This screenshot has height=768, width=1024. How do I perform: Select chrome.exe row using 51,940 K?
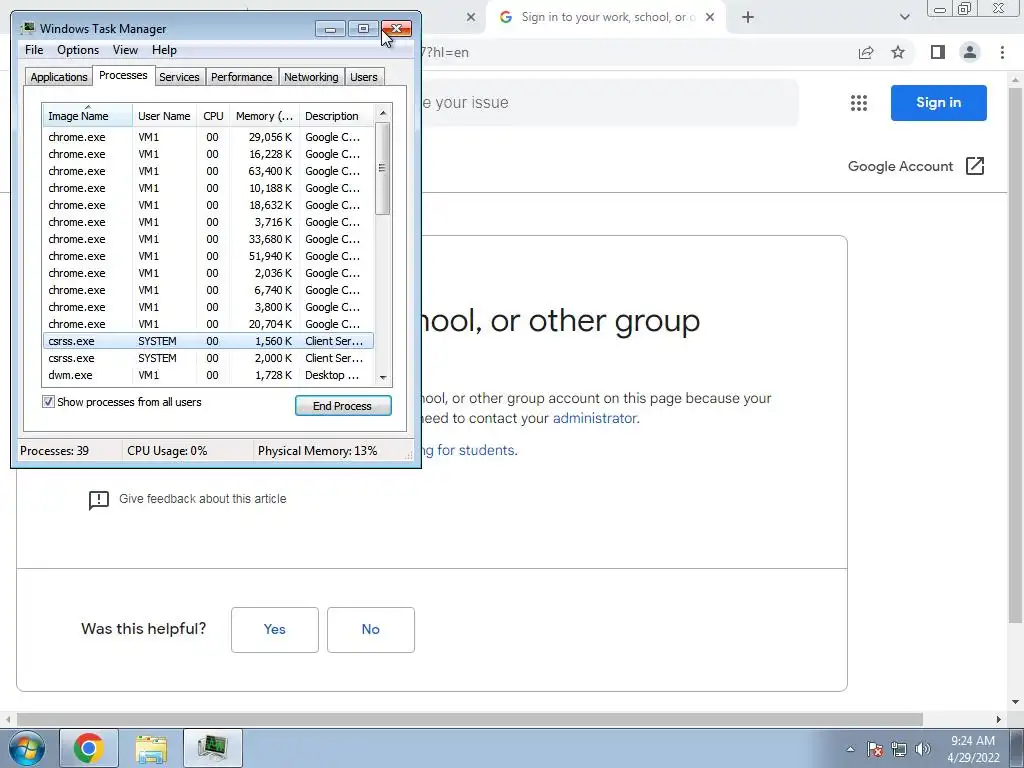208,256
